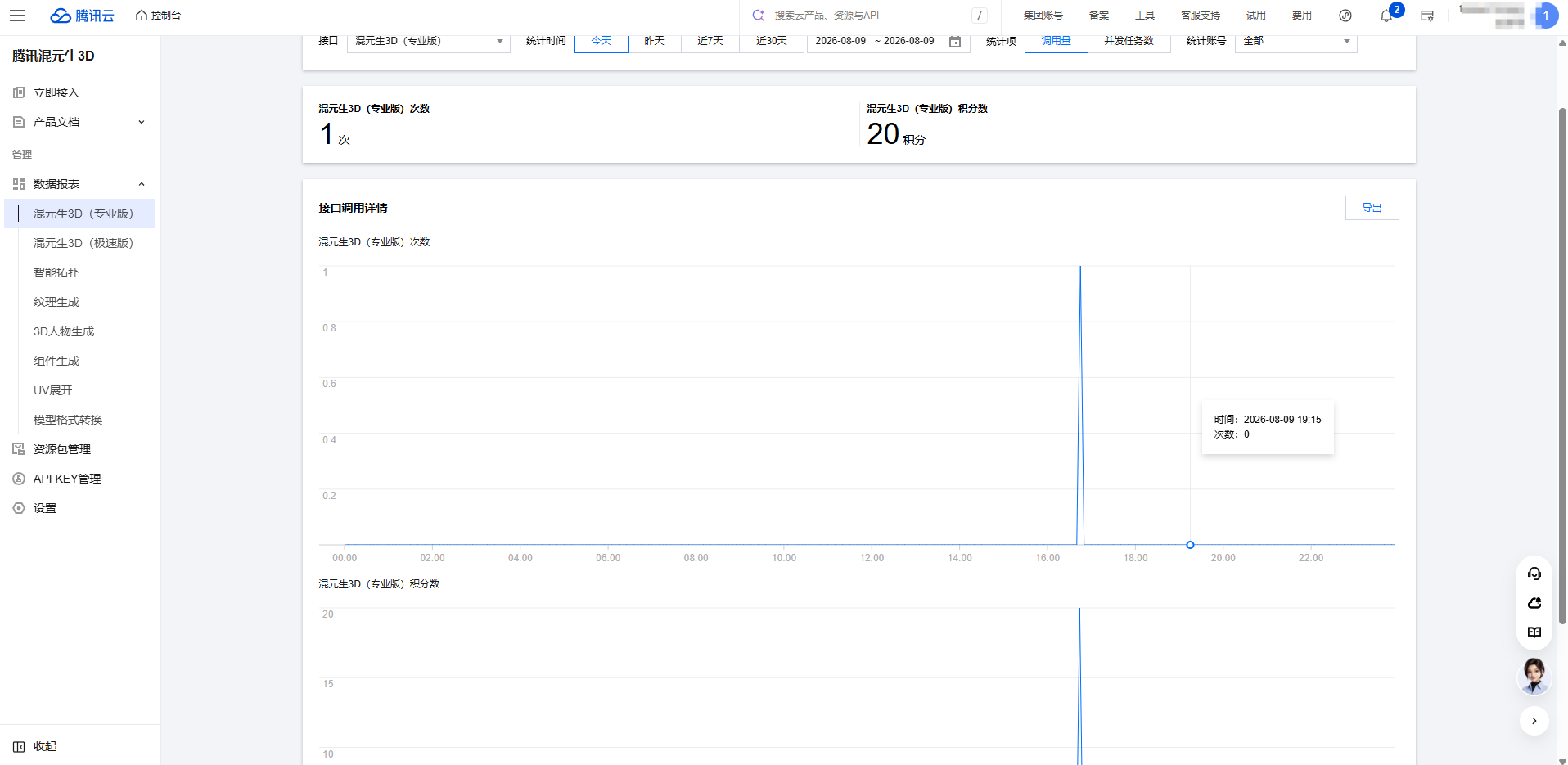Open the AI assistant avatar
This screenshot has width=1568, height=765.
pos(1534,677)
